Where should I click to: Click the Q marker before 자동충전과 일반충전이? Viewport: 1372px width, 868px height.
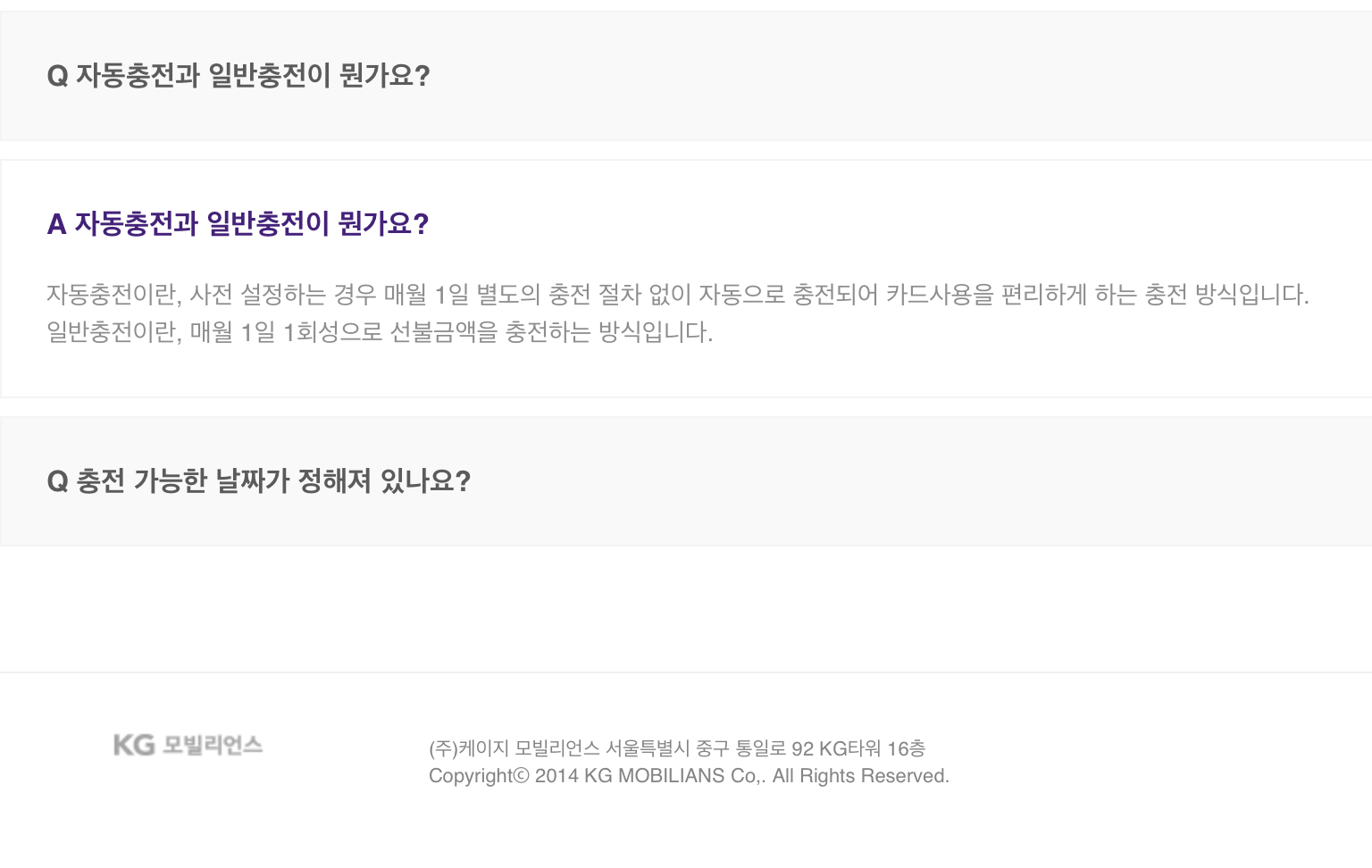point(57,76)
